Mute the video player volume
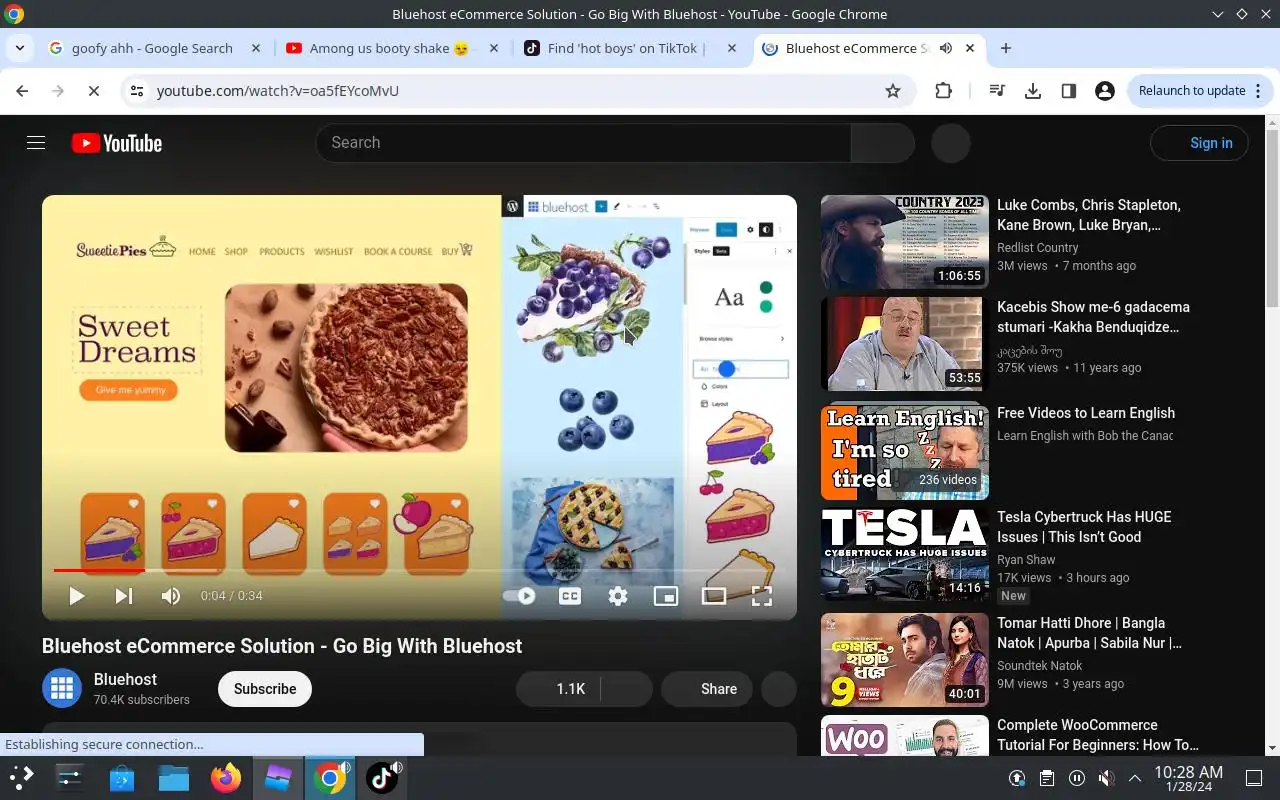The height and width of the screenshot is (800, 1280). [x=171, y=596]
